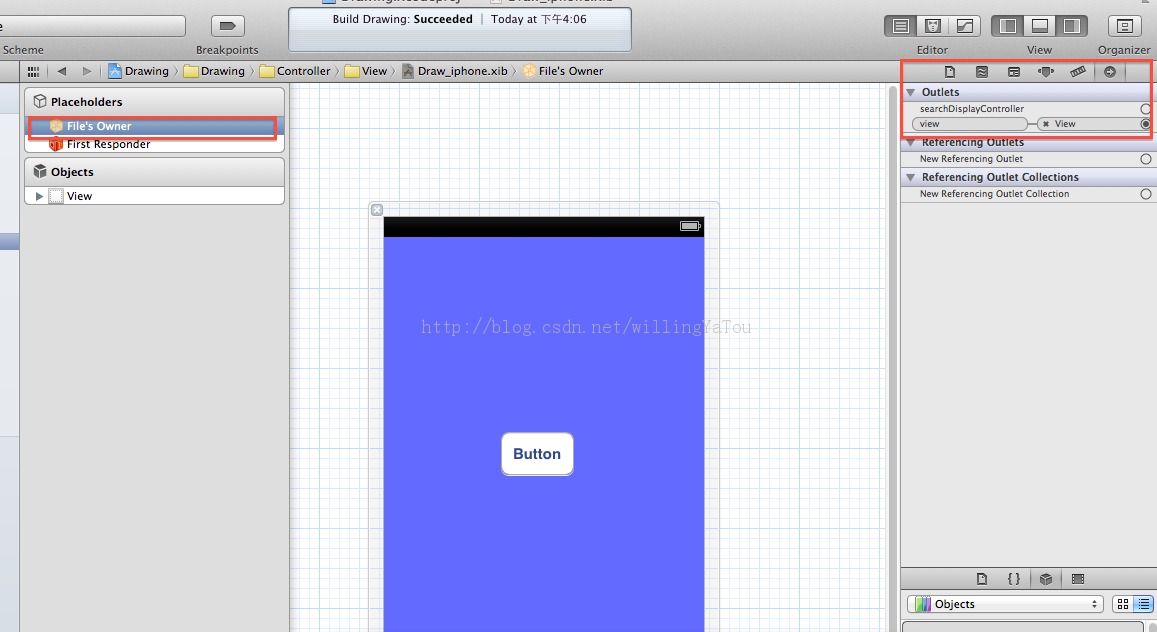Click the searchDisplayController outlet connection circle
Image resolution: width=1157 pixels, height=632 pixels.
pos(1145,109)
